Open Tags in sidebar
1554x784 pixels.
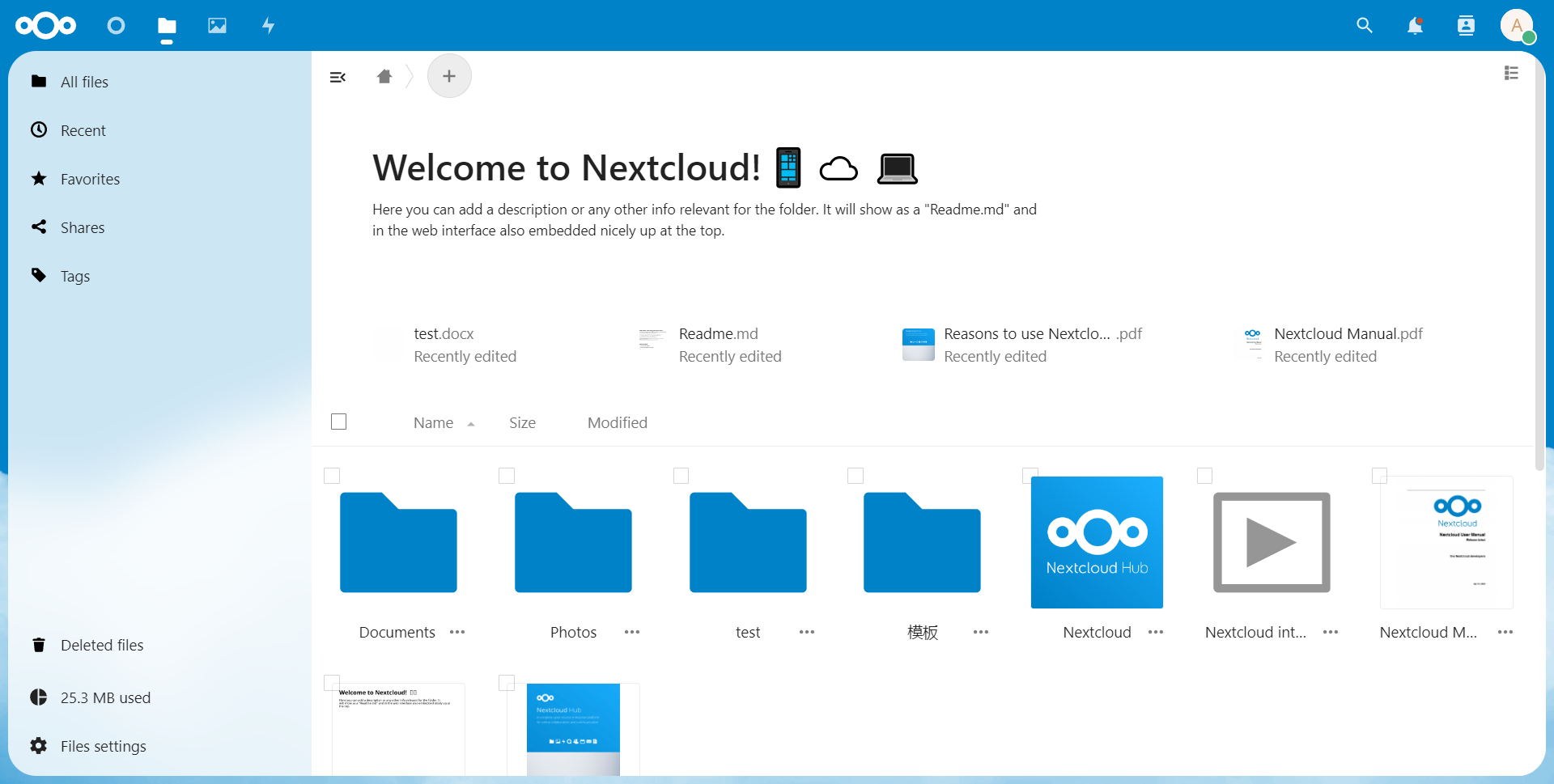[x=159, y=276]
